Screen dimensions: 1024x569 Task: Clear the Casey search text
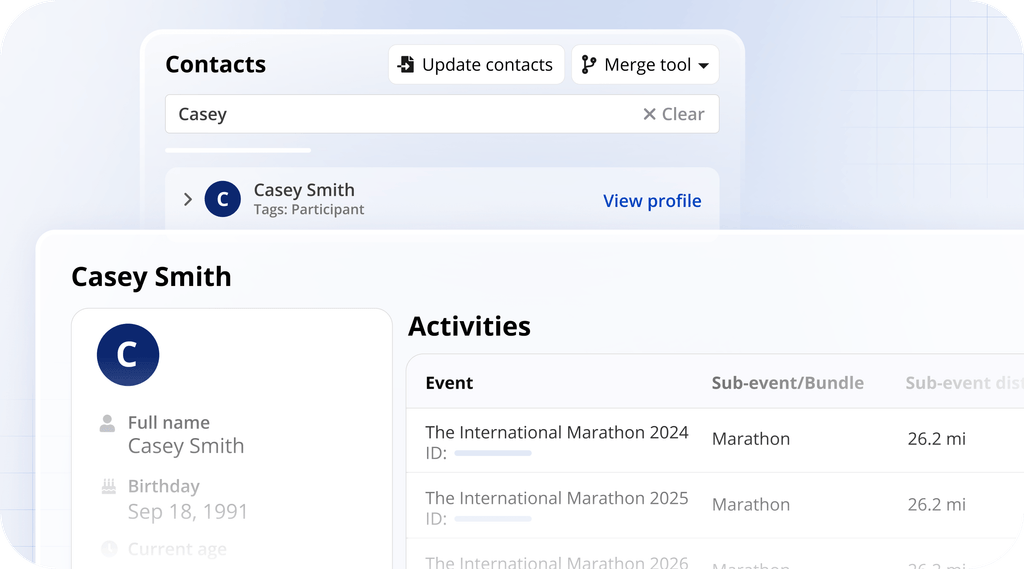(673, 114)
